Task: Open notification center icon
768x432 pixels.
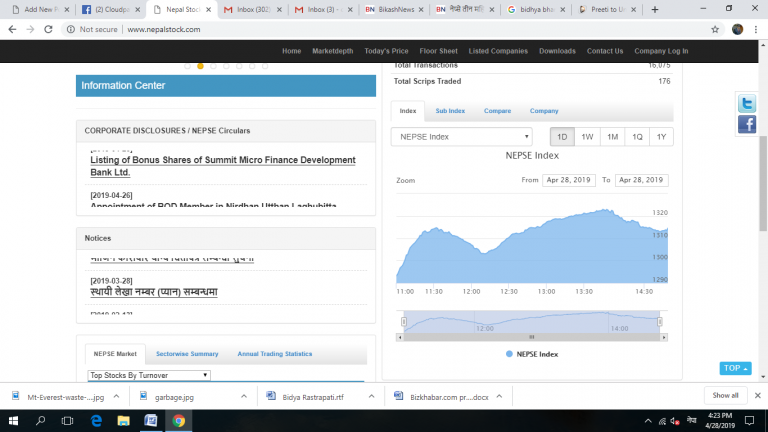Action: (x=749, y=421)
